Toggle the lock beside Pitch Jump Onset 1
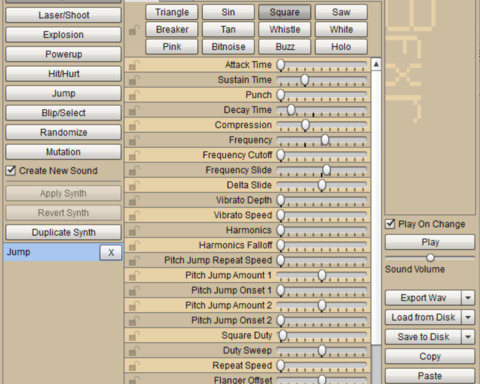 click(134, 290)
